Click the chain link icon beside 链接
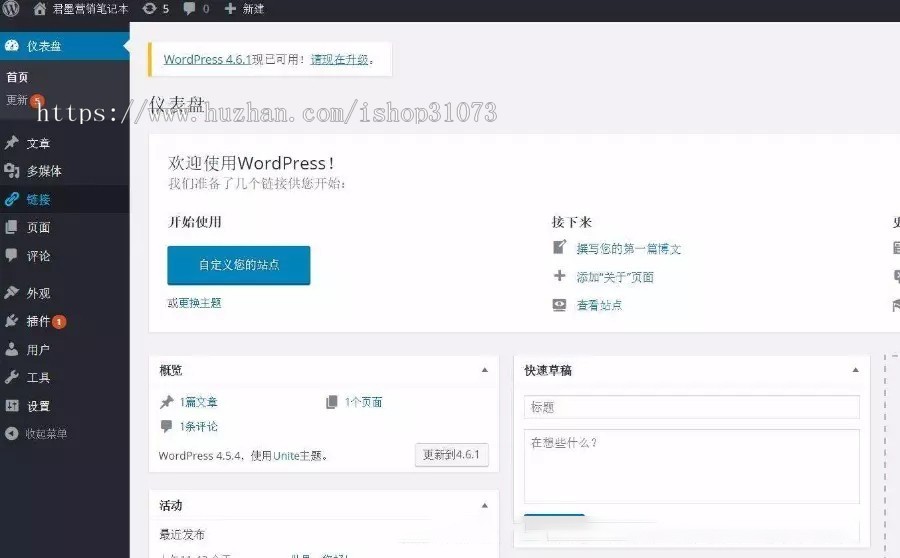The height and width of the screenshot is (558, 900). point(11,199)
